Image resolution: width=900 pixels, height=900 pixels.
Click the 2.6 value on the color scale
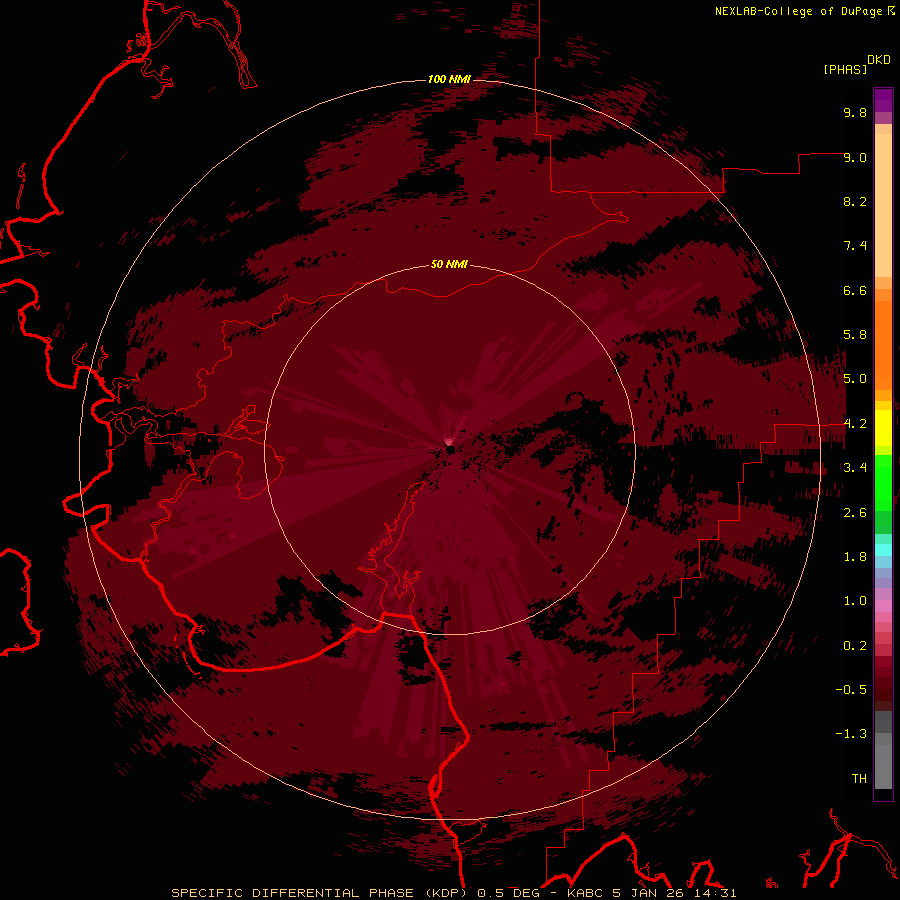click(x=855, y=513)
